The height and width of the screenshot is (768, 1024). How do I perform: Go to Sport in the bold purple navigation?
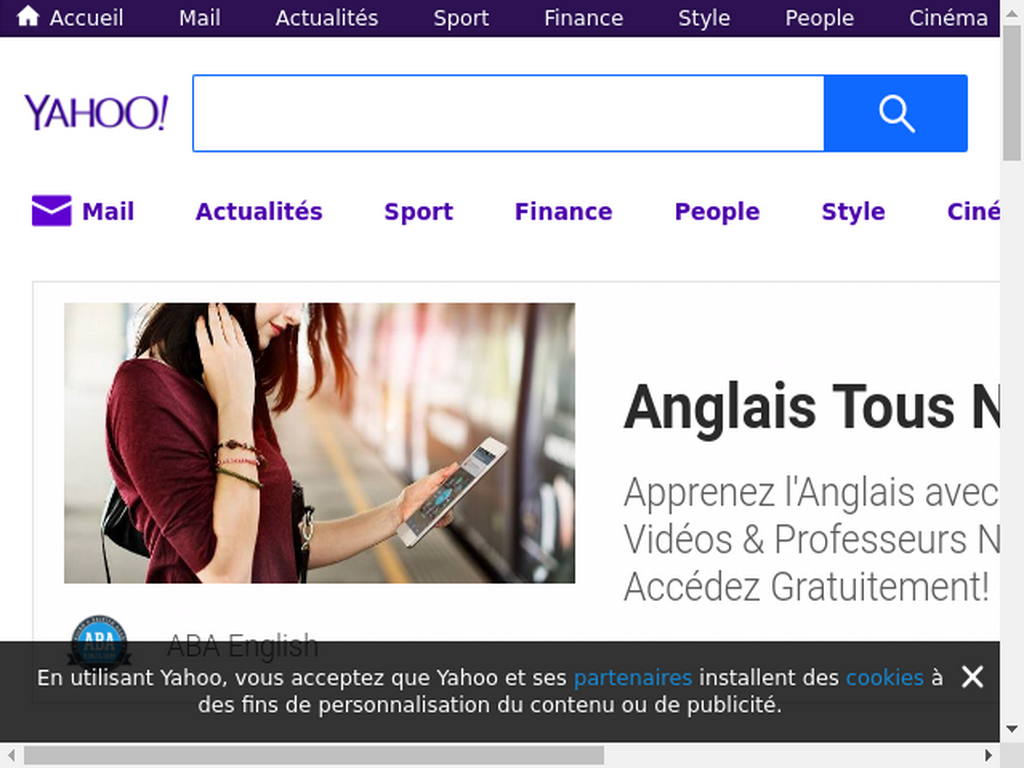pos(419,212)
